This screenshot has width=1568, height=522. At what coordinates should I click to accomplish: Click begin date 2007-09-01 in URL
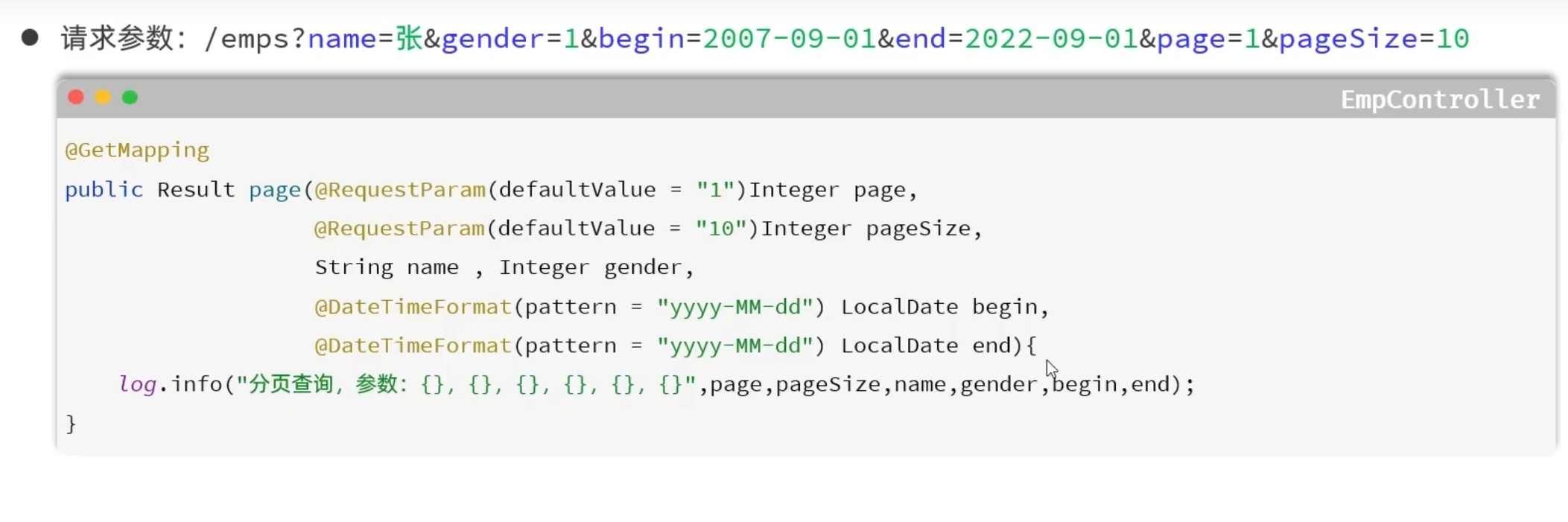click(790, 39)
